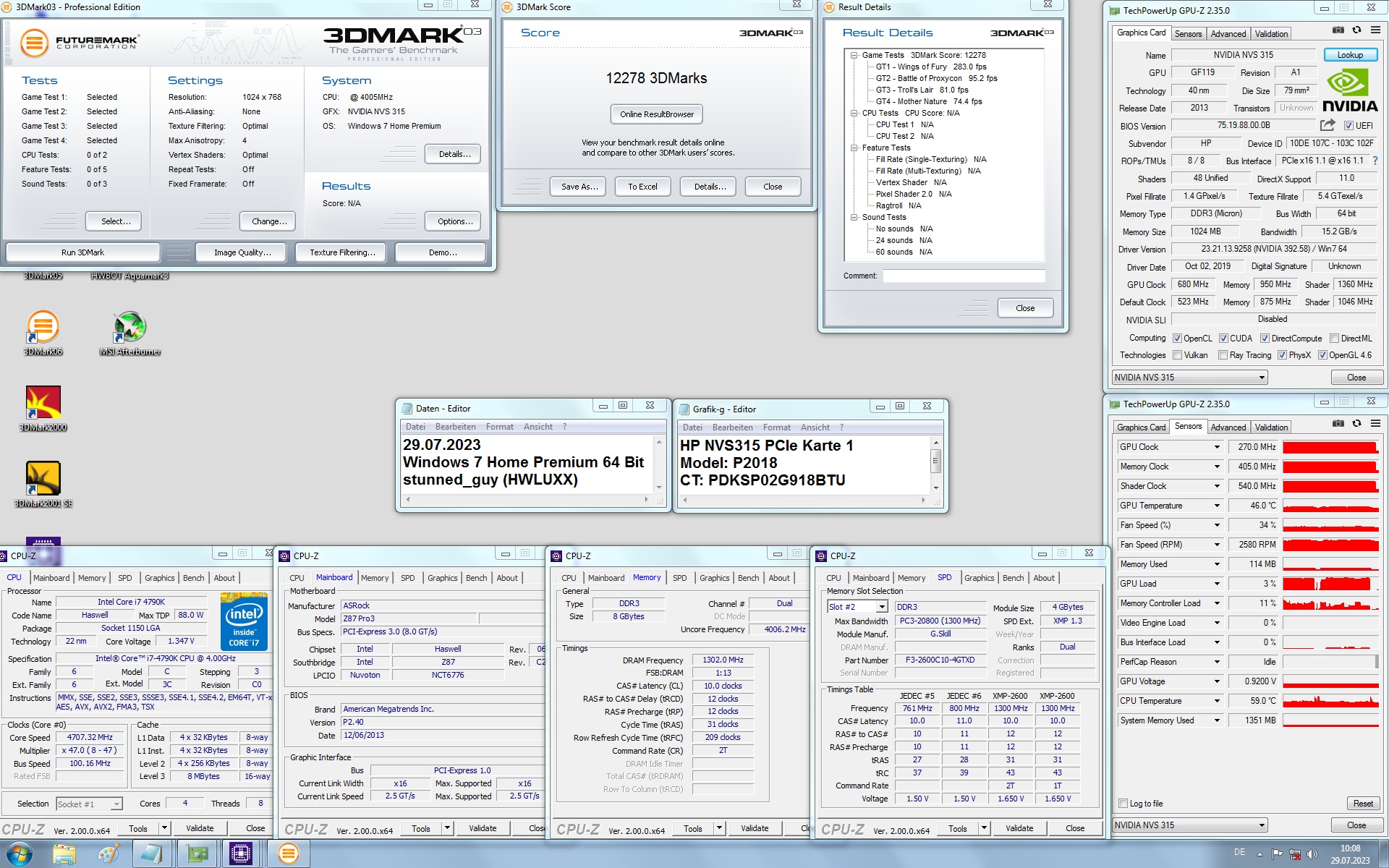This screenshot has width=1389, height=868.
Task: Open the Advanced tab in the GPU-Z Graphics Card window
Action: point(1228,34)
